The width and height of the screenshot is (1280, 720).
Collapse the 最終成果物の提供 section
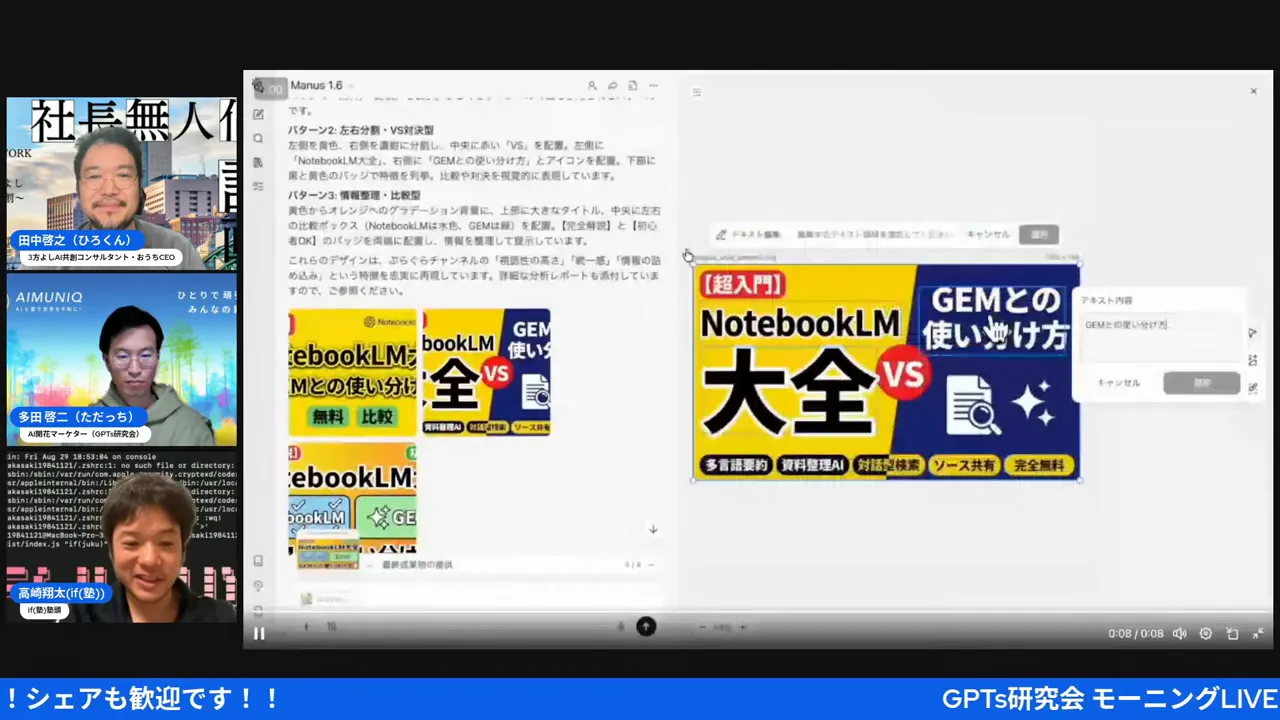[650, 563]
